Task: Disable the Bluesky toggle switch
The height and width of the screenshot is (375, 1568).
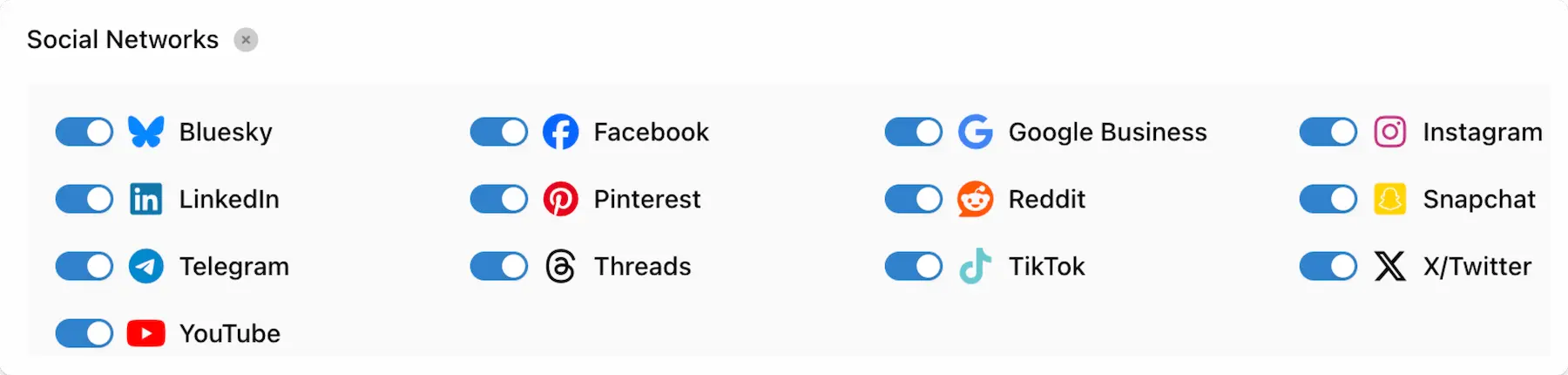Action: (84, 132)
